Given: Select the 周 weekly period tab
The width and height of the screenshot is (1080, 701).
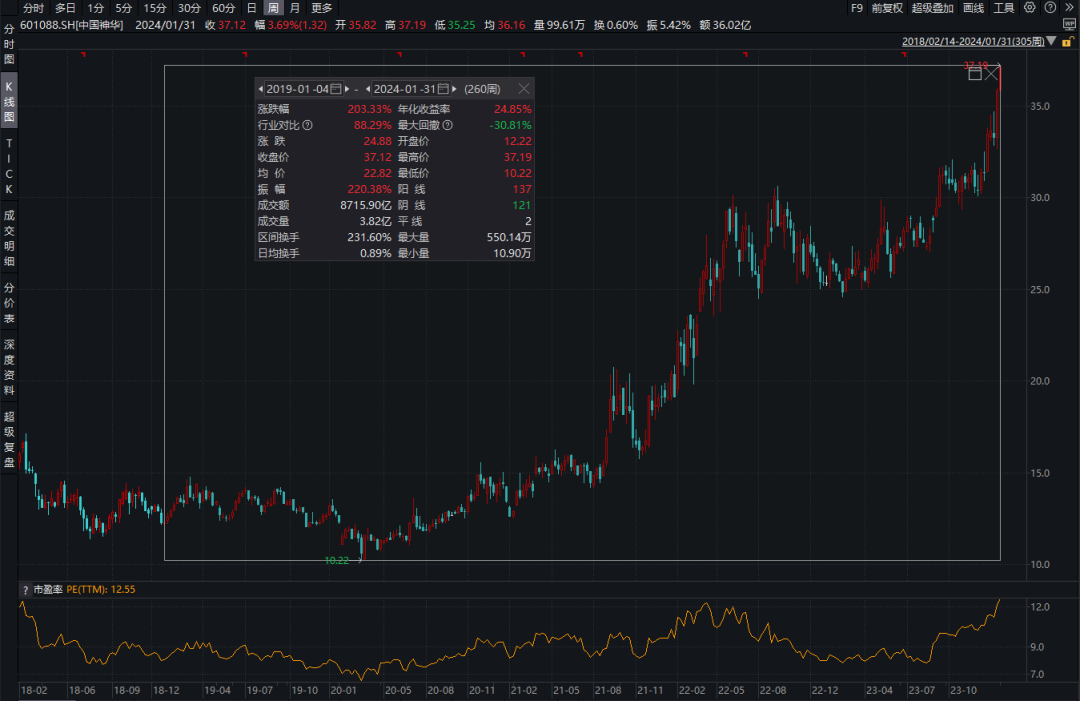Looking at the screenshot, I should pyautogui.click(x=273, y=8).
